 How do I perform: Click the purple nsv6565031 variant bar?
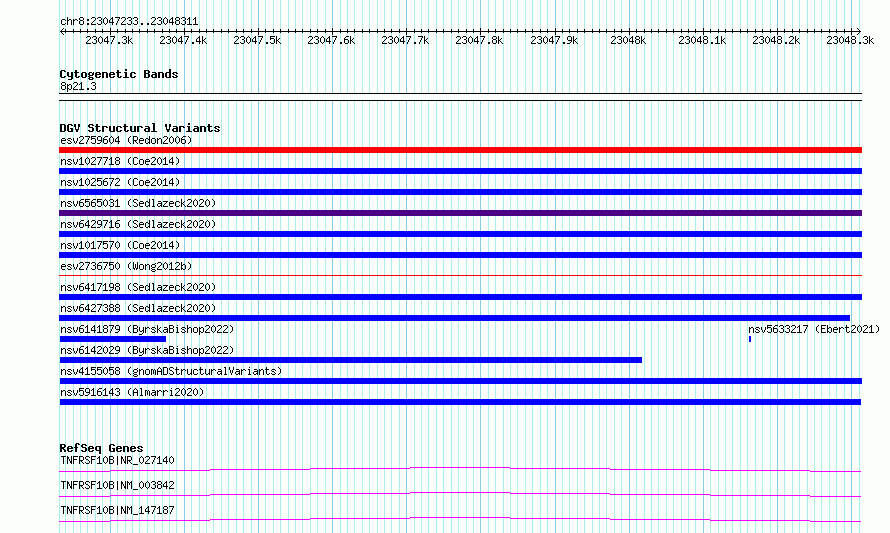click(x=460, y=213)
